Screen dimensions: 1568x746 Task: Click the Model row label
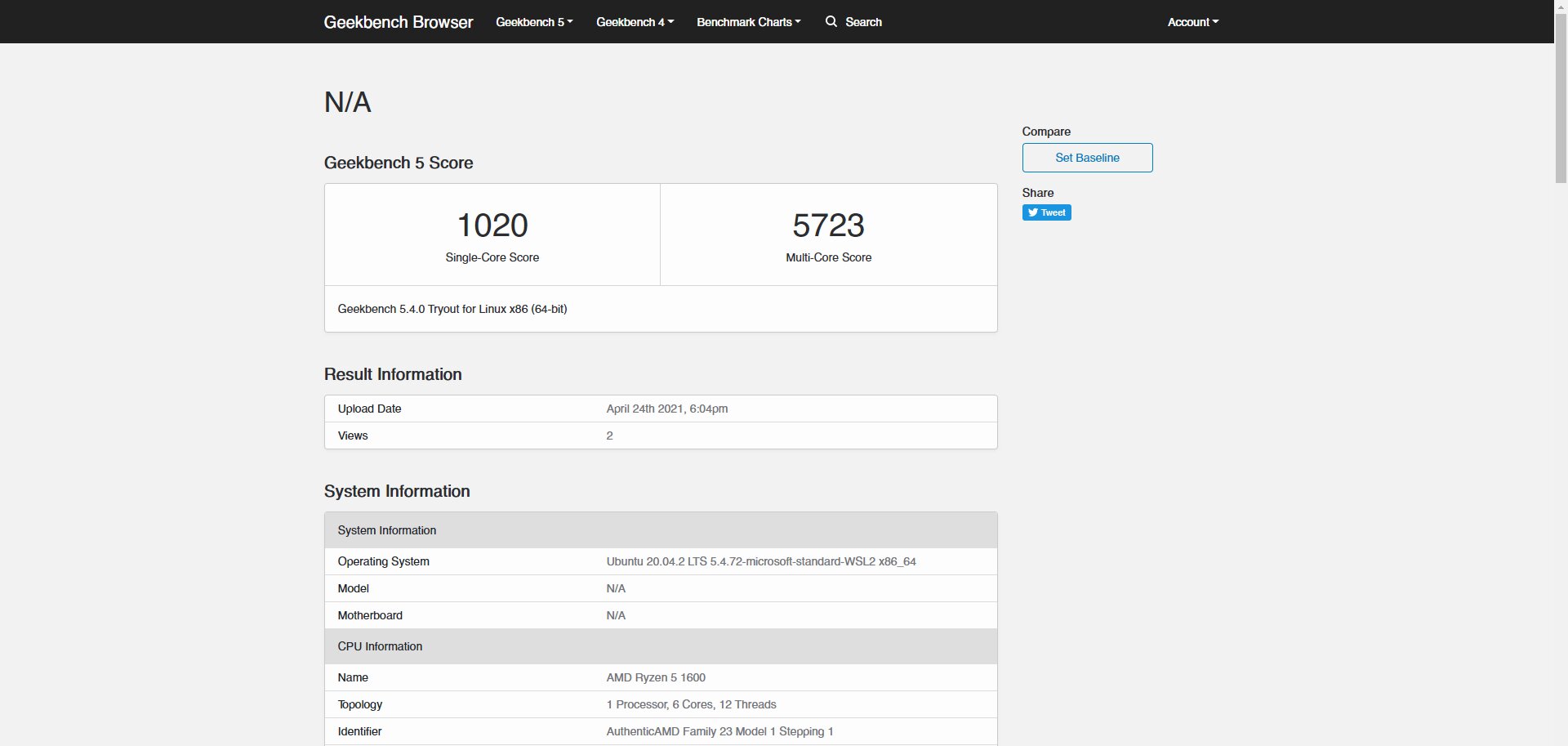354,588
